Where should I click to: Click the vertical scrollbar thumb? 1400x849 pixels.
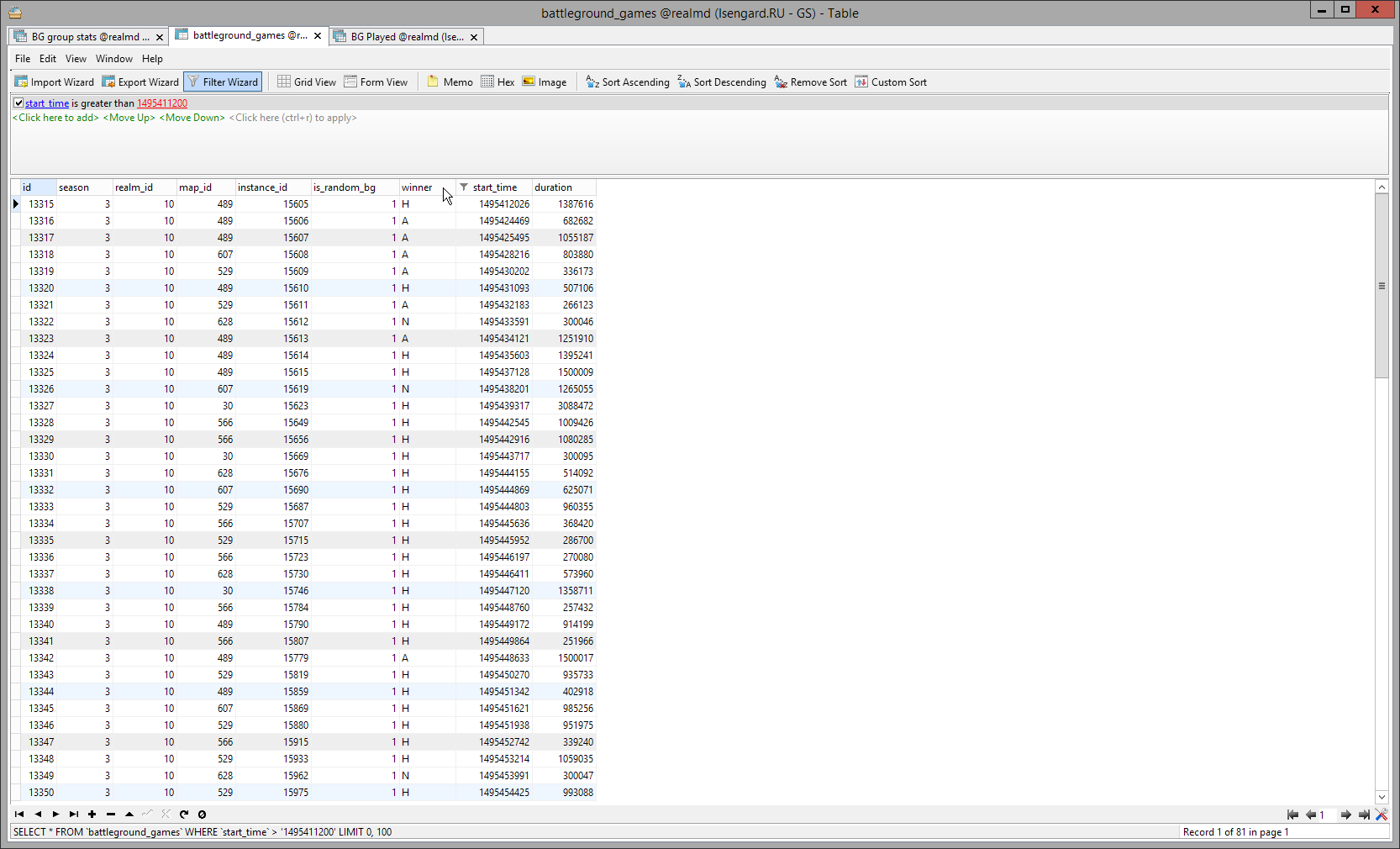coord(1382,286)
